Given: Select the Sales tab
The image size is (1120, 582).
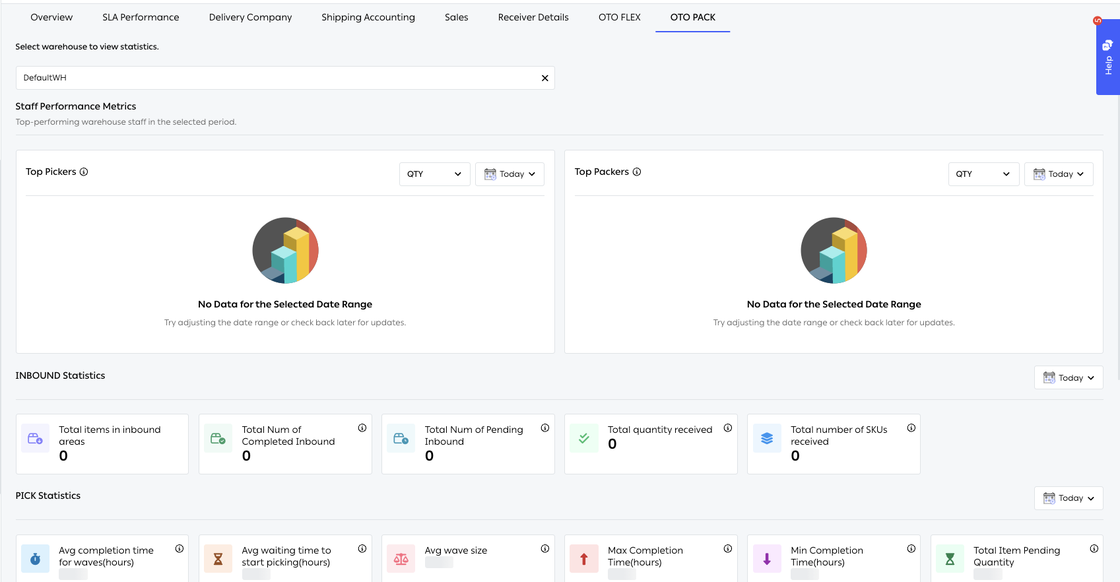Looking at the screenshot, I should tap(456, 17).
